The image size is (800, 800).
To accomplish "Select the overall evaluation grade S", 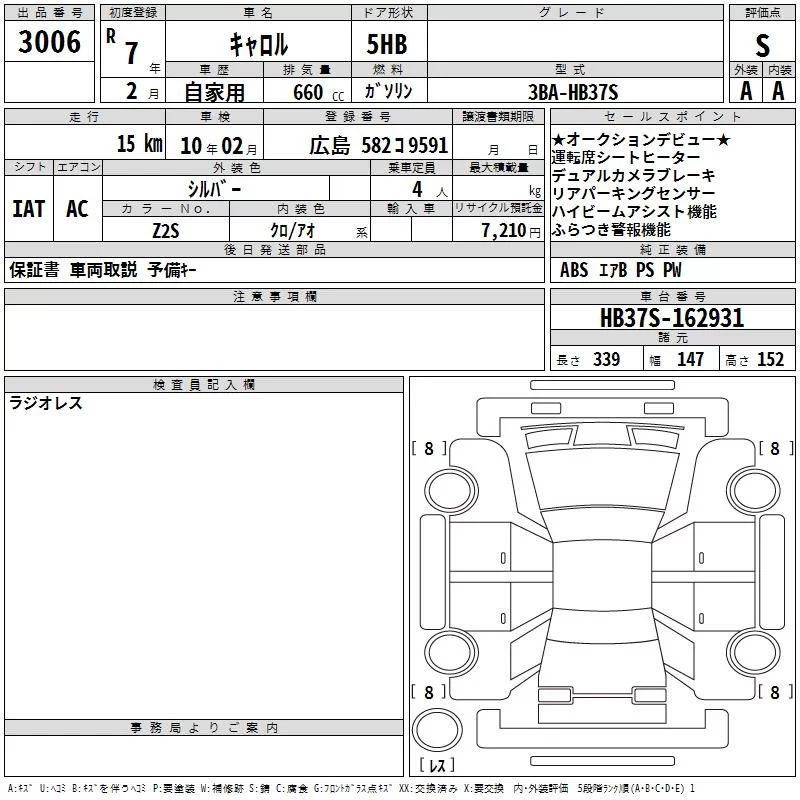I will pos(762,46).
